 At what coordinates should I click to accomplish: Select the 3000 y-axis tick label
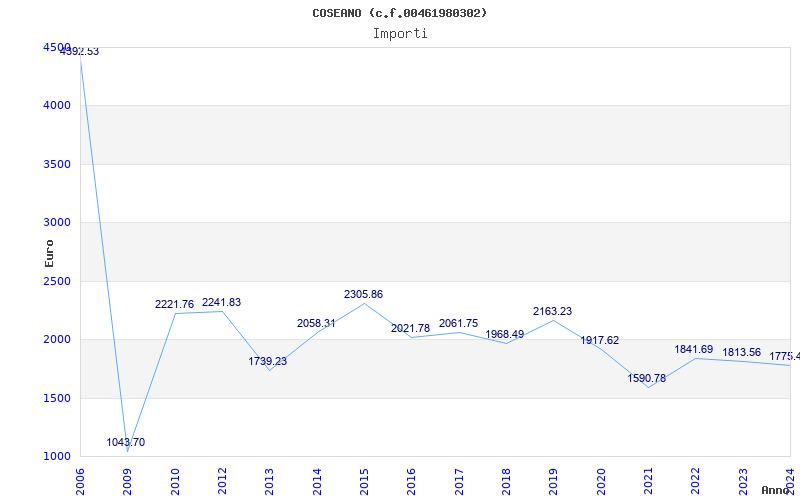point(57,222)
